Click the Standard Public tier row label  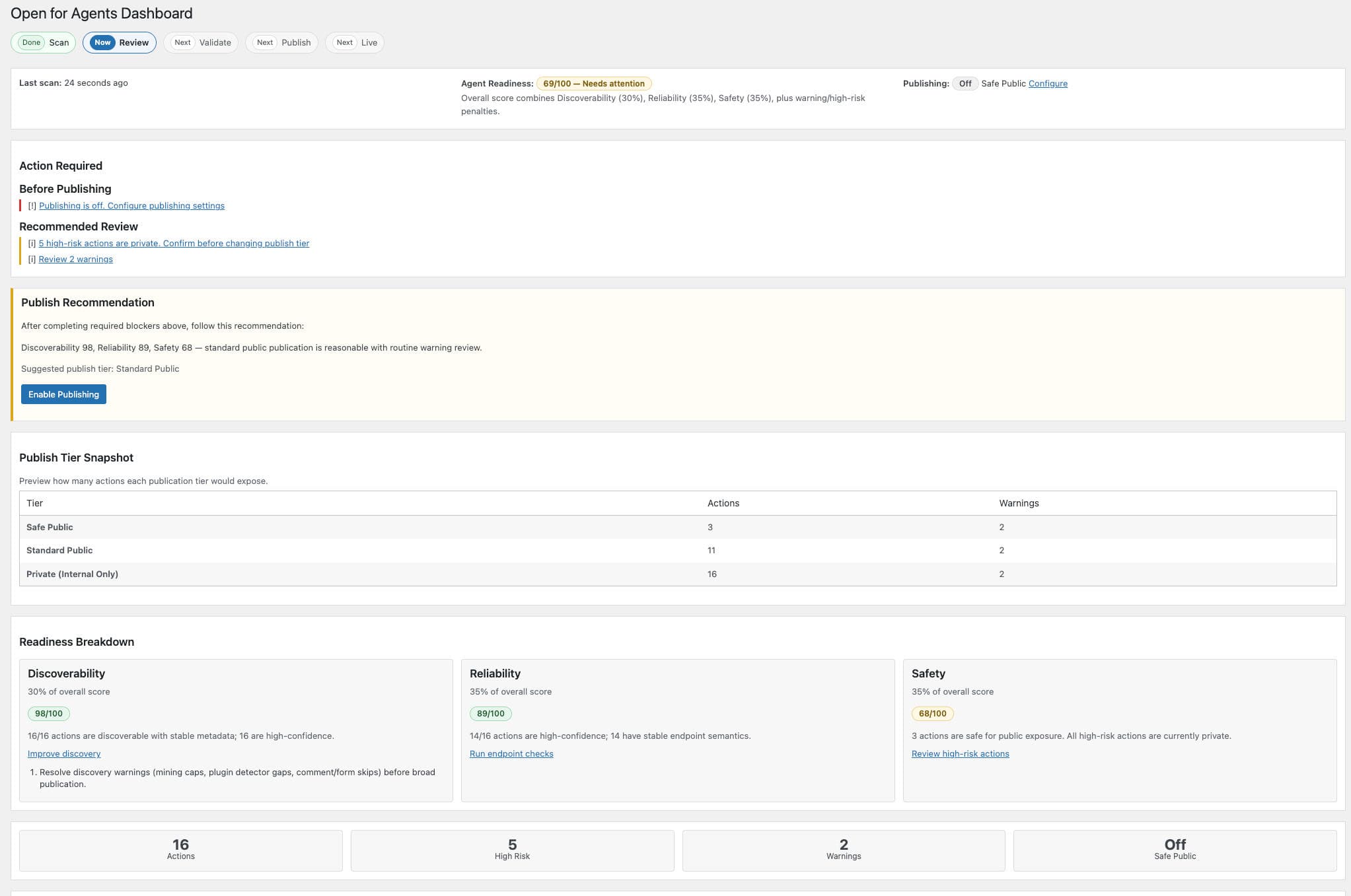(59, 550)
